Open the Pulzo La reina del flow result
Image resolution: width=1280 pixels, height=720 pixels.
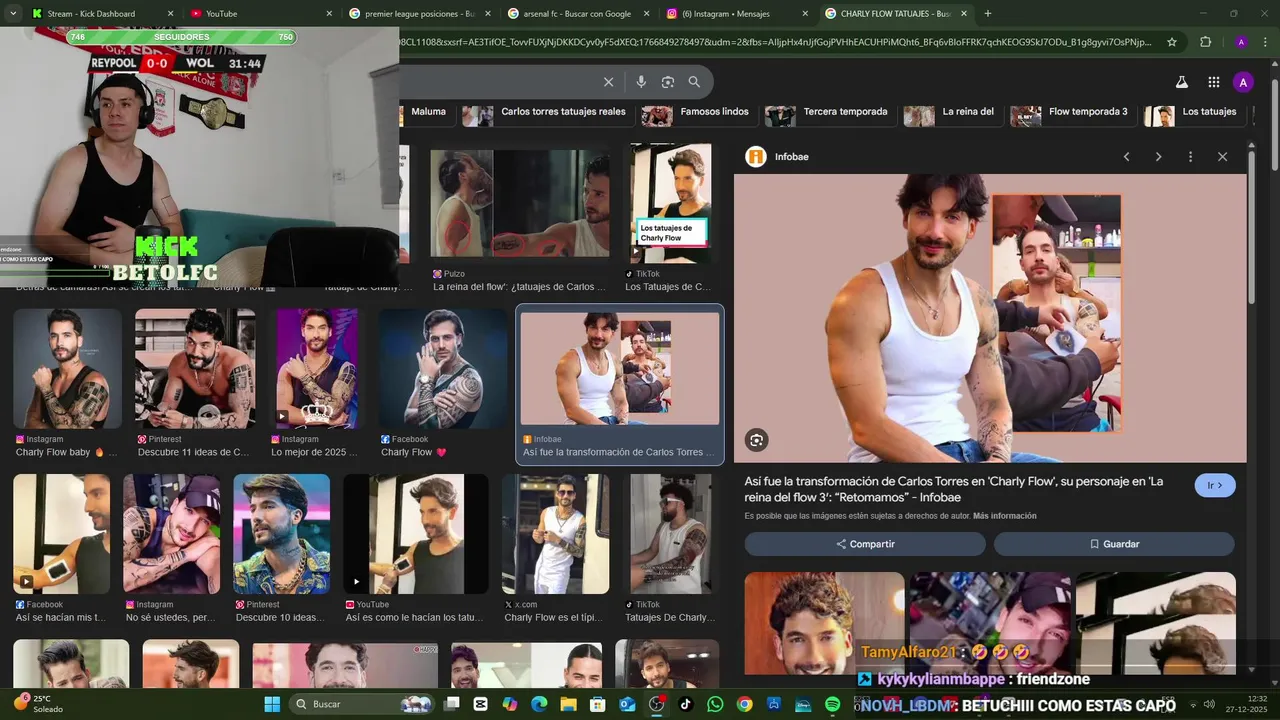pyautogui.click(x=519, y=204)
